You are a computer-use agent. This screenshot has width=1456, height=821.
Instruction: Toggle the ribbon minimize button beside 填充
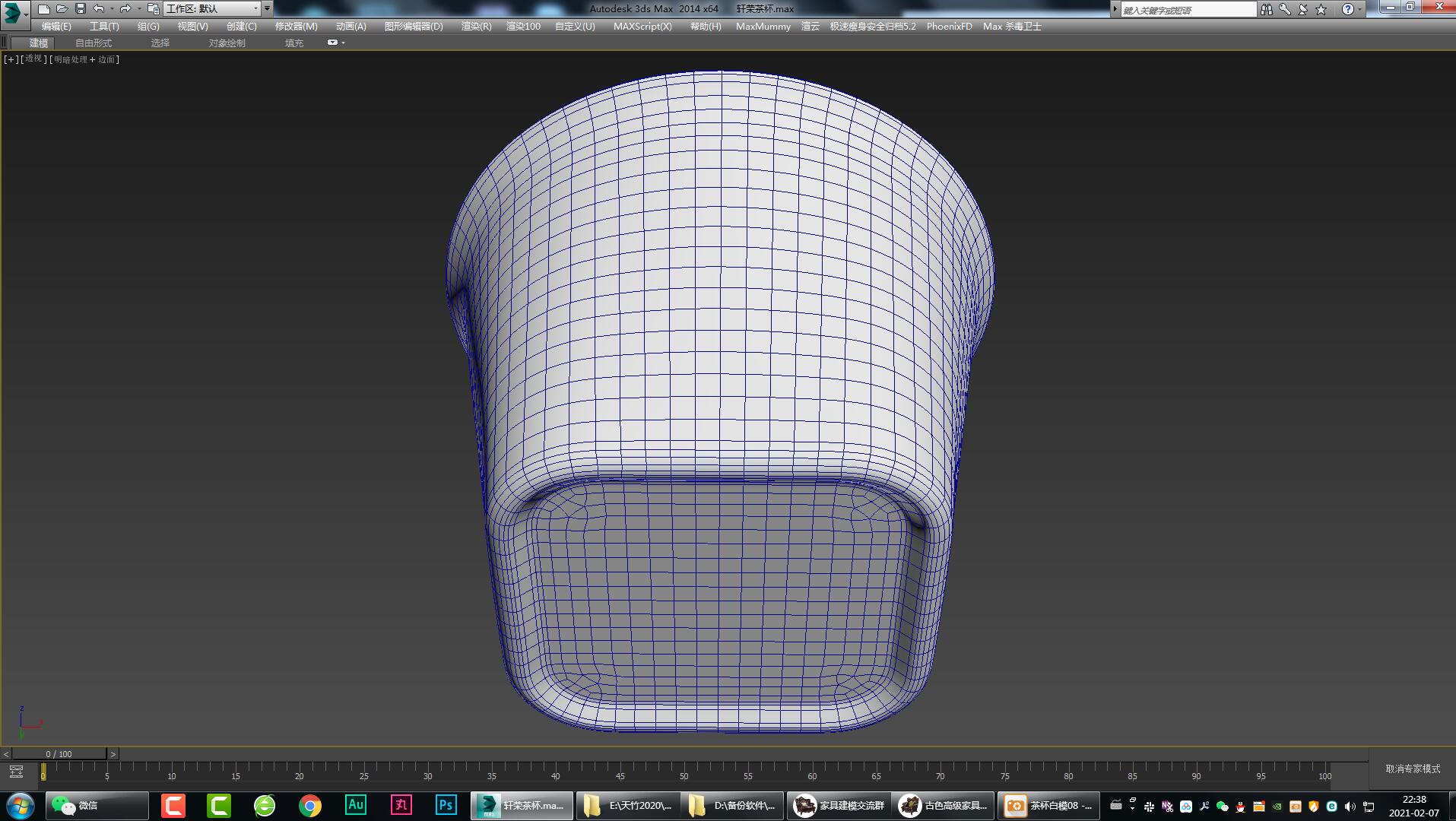click(333, 43)
